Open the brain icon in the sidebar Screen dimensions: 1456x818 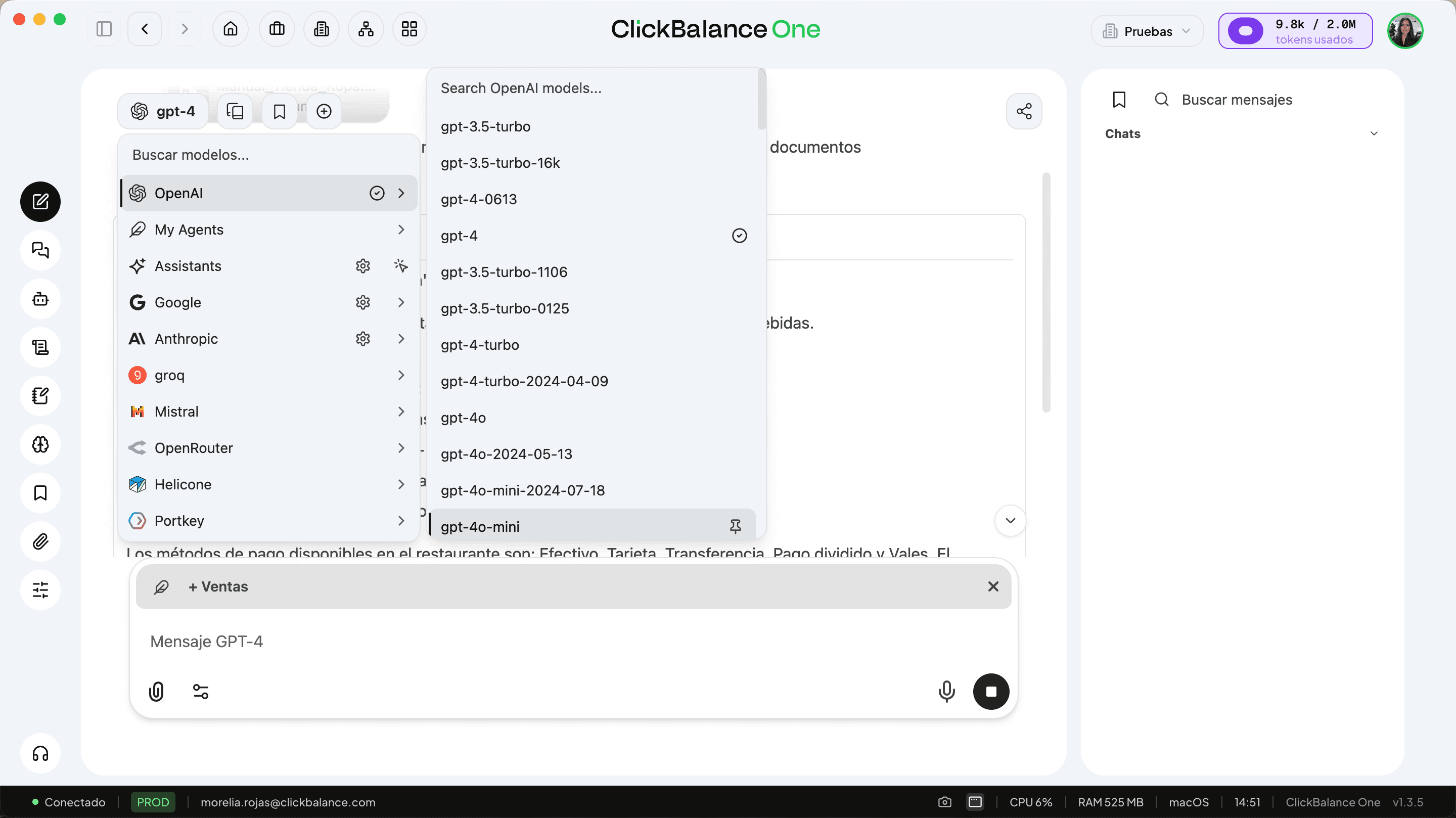click(x=40, y=444)
